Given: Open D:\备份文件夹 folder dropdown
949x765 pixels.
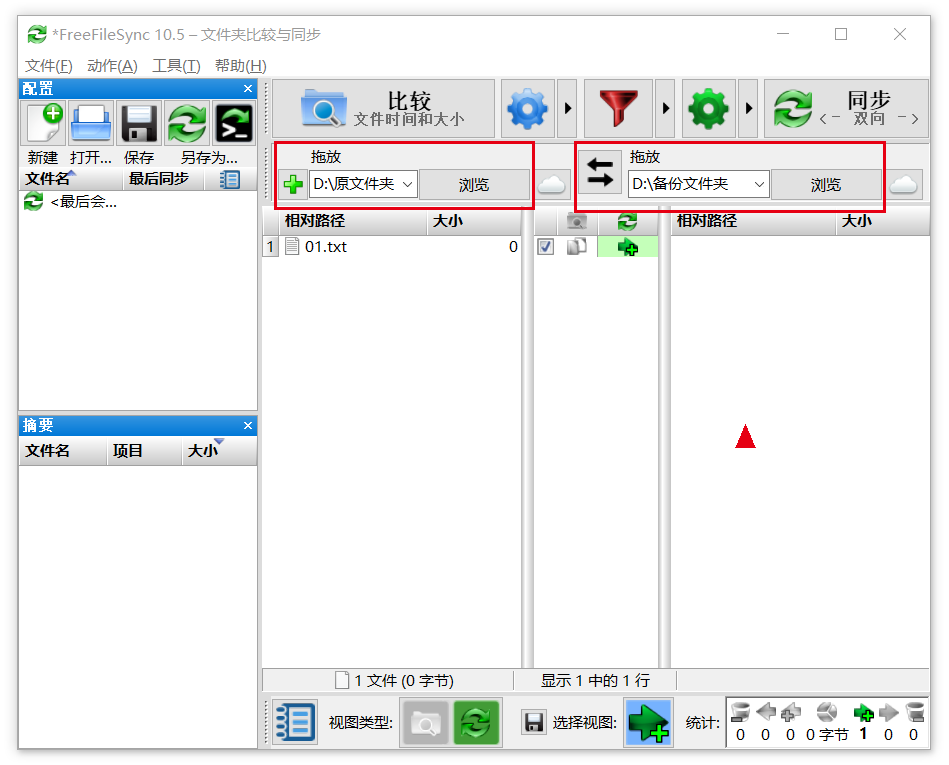Looking at the screenshot, I should tap(759, 184).
